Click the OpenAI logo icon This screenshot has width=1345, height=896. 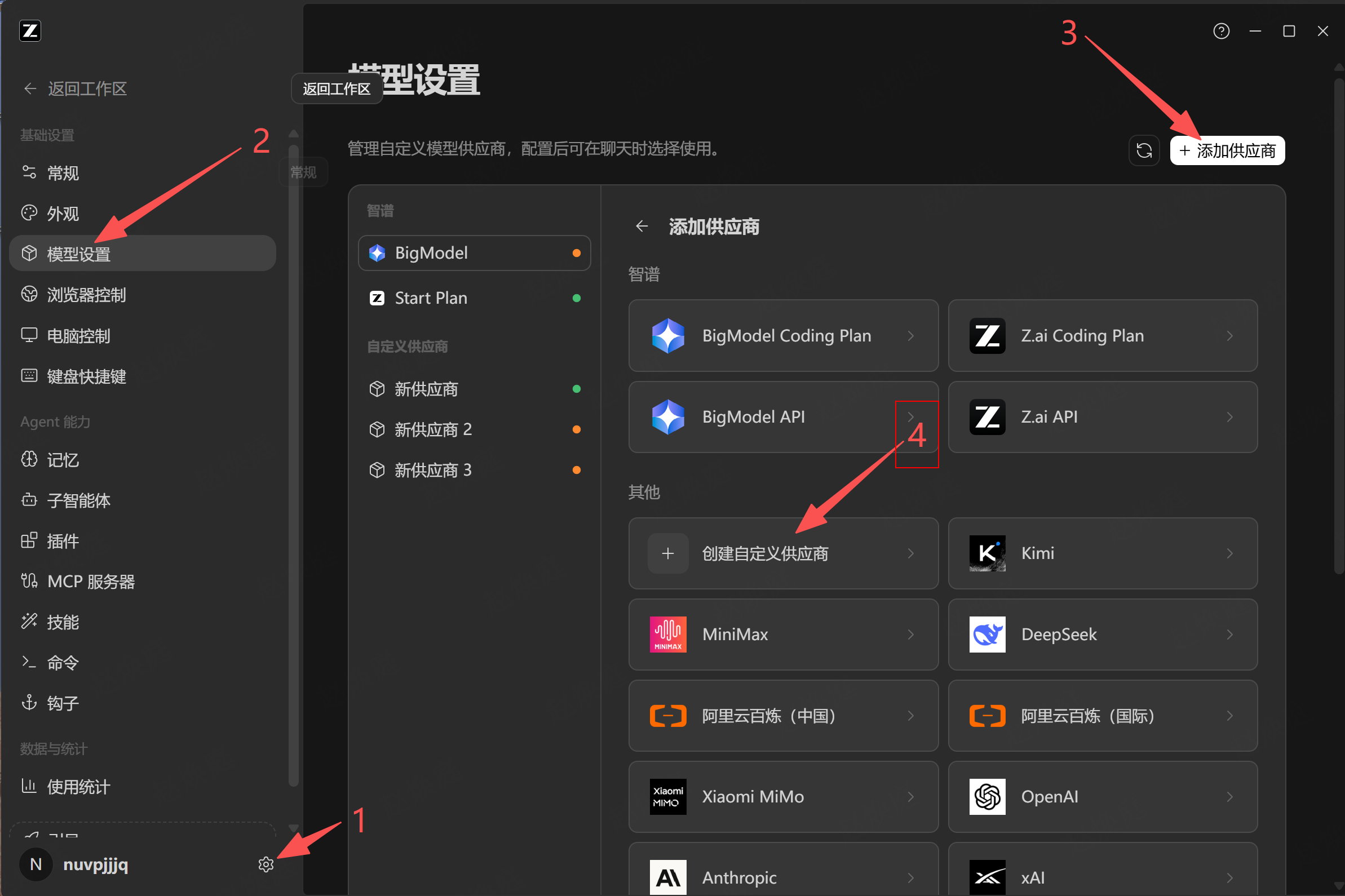click(x=987, y=797)
